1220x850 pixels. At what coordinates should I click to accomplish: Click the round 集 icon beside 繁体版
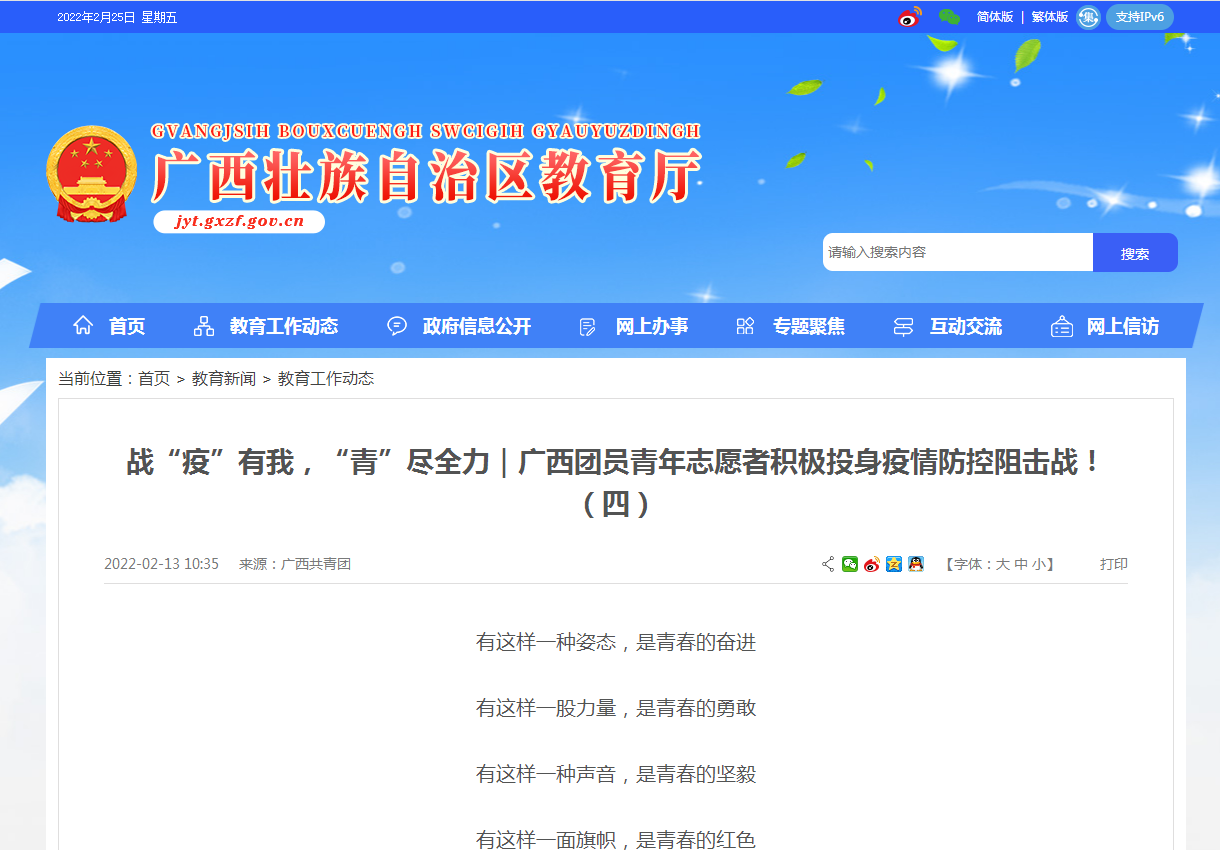pyautogui.click(x=1088, y=17)
